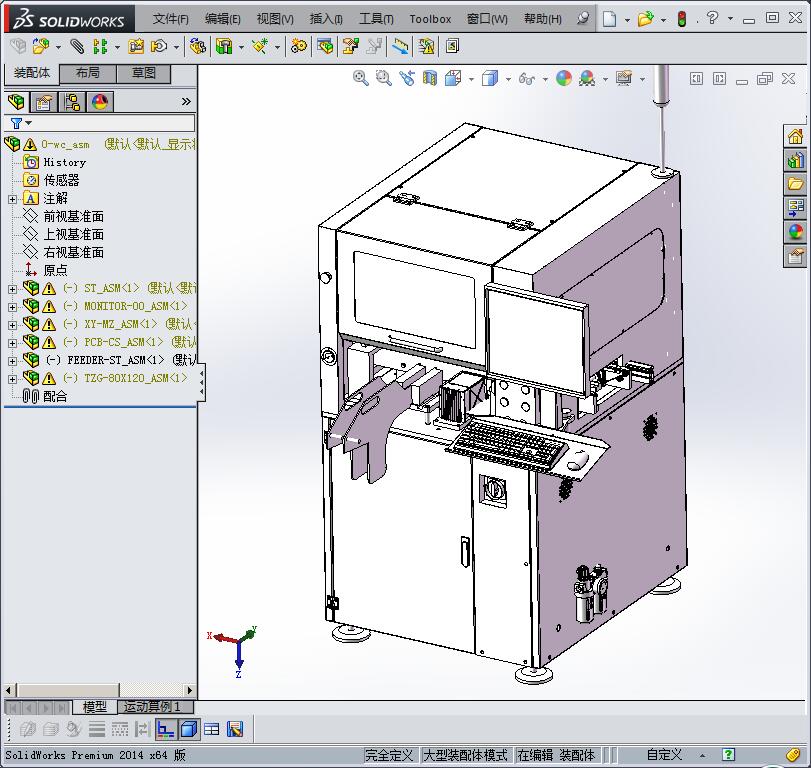Open the Hide/Show Items glasses dropdown arrow
The image size is (811, 768).
click(545, 80)
